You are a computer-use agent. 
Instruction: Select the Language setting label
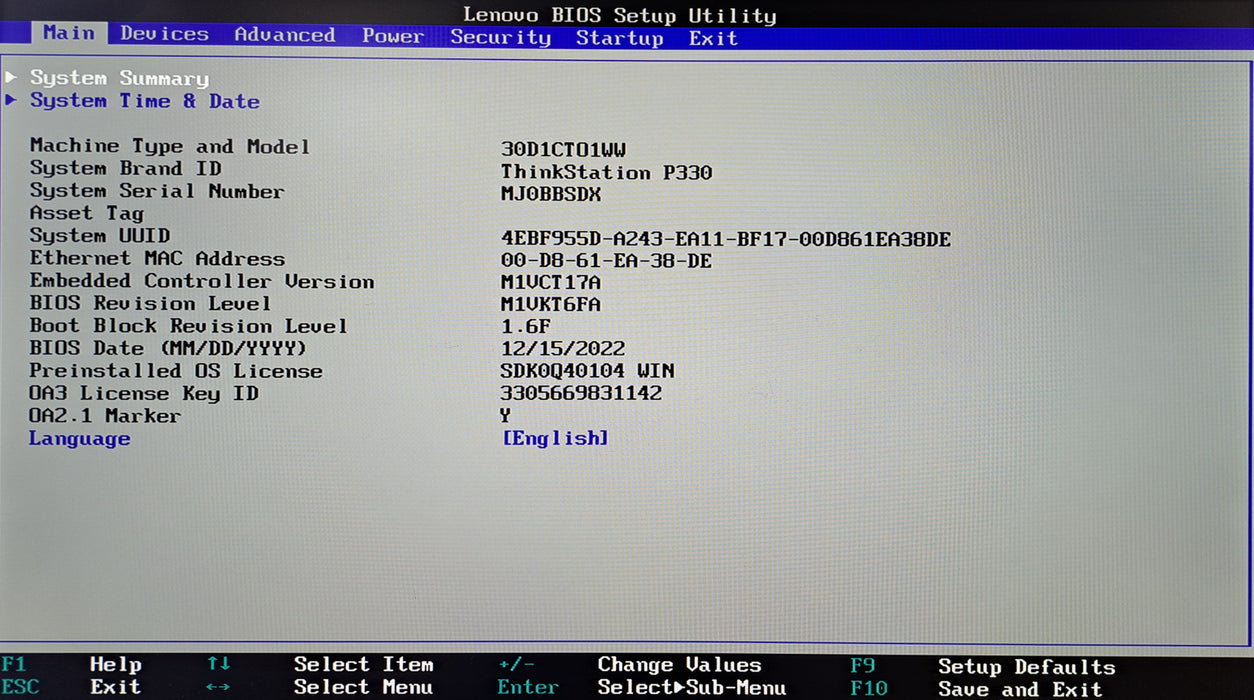point(80,439)
